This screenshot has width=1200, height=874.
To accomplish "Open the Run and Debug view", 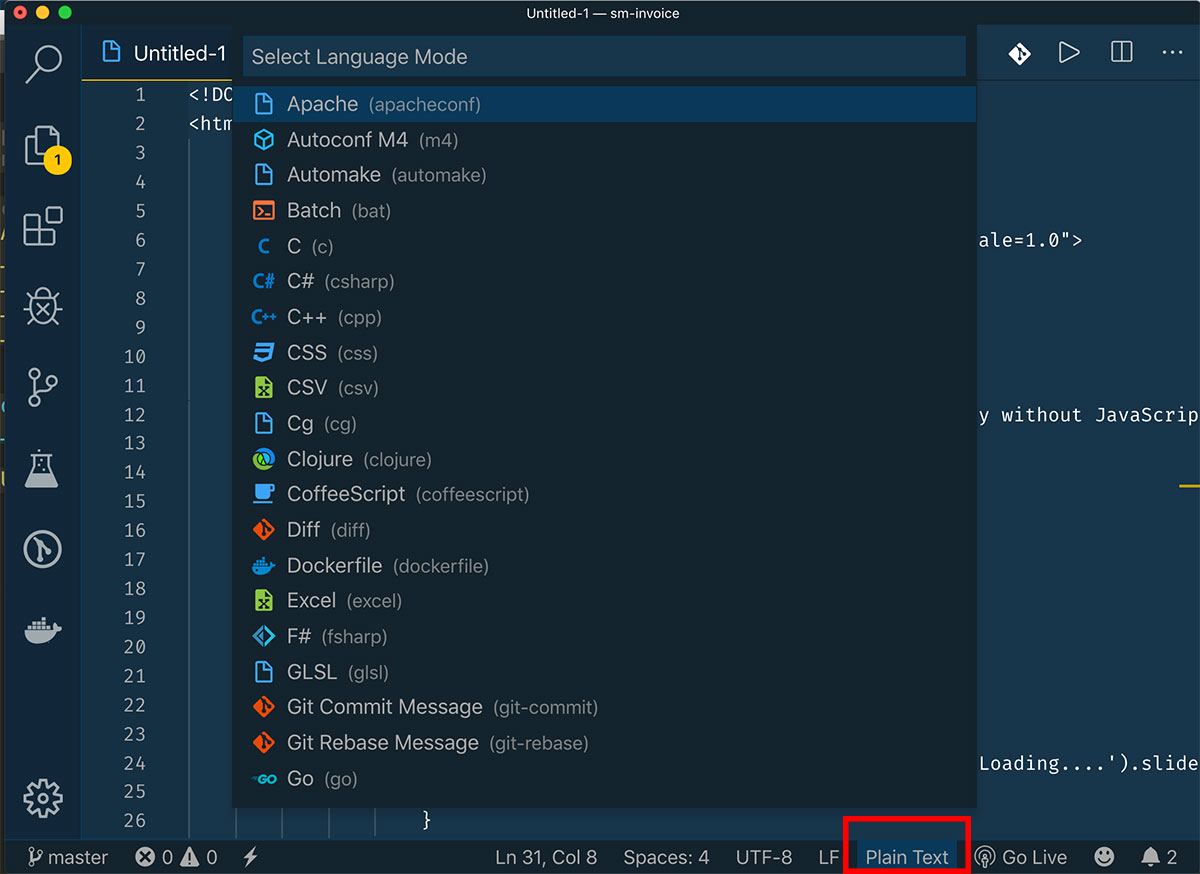I will click(42, 308).
